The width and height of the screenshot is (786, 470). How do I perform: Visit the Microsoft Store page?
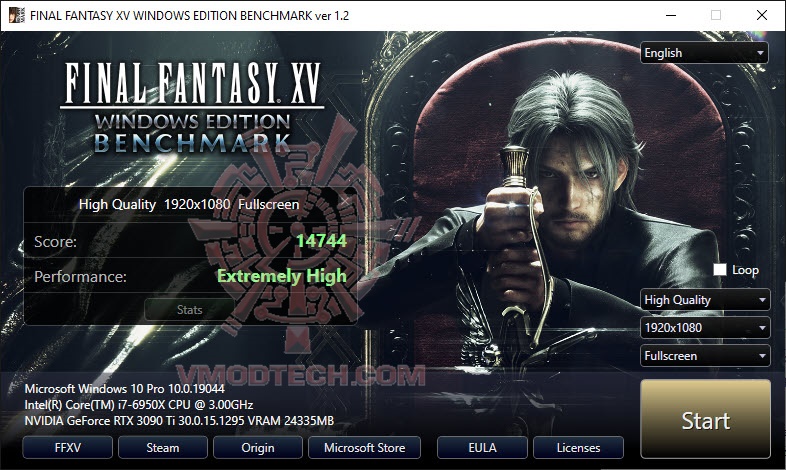coord(364,447)
